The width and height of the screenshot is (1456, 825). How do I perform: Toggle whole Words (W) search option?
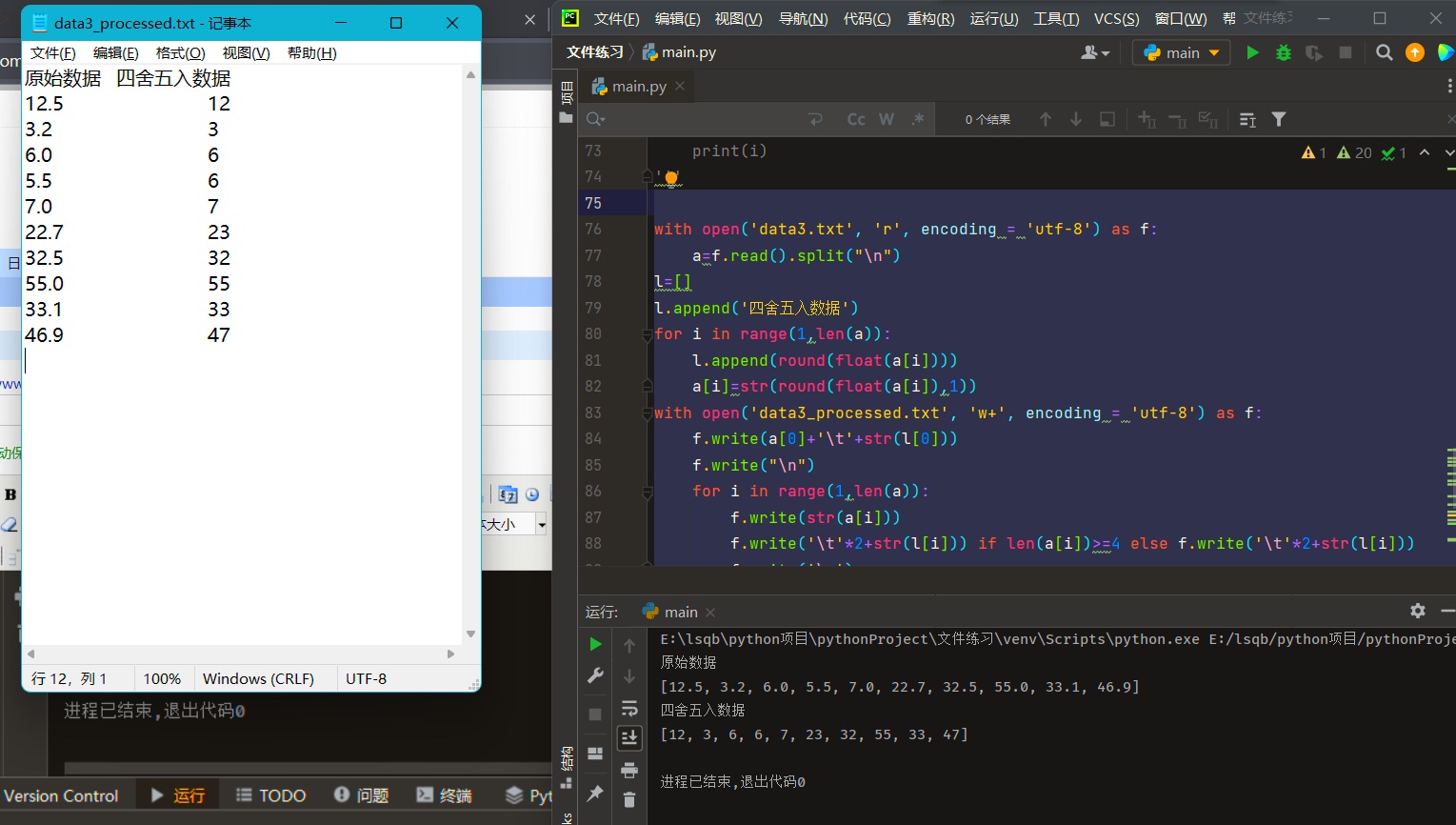point(887,119)
